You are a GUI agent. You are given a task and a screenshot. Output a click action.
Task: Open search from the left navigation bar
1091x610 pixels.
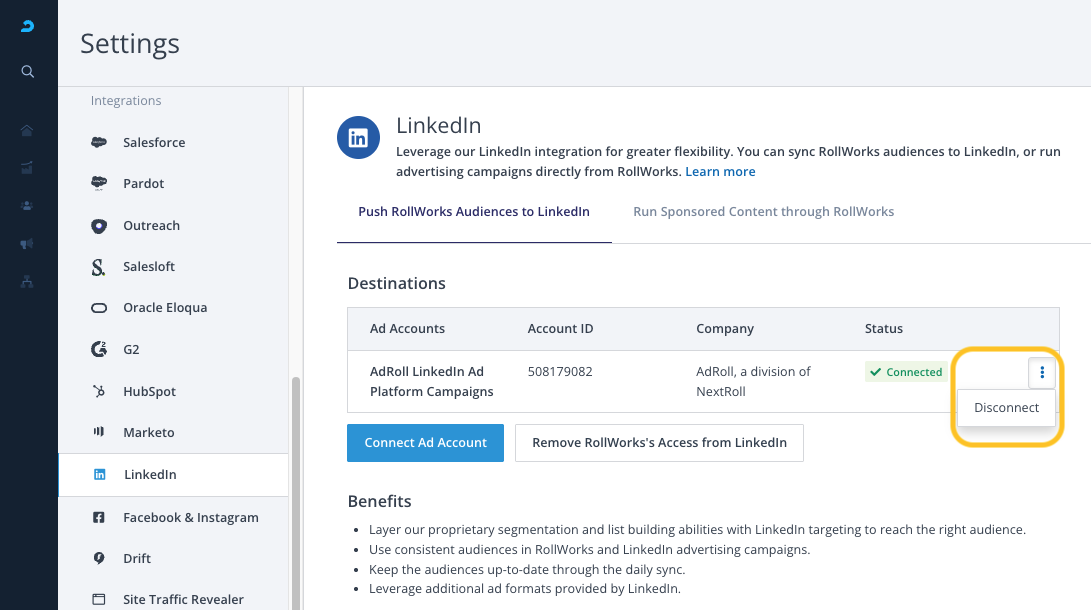click(28, 71)
